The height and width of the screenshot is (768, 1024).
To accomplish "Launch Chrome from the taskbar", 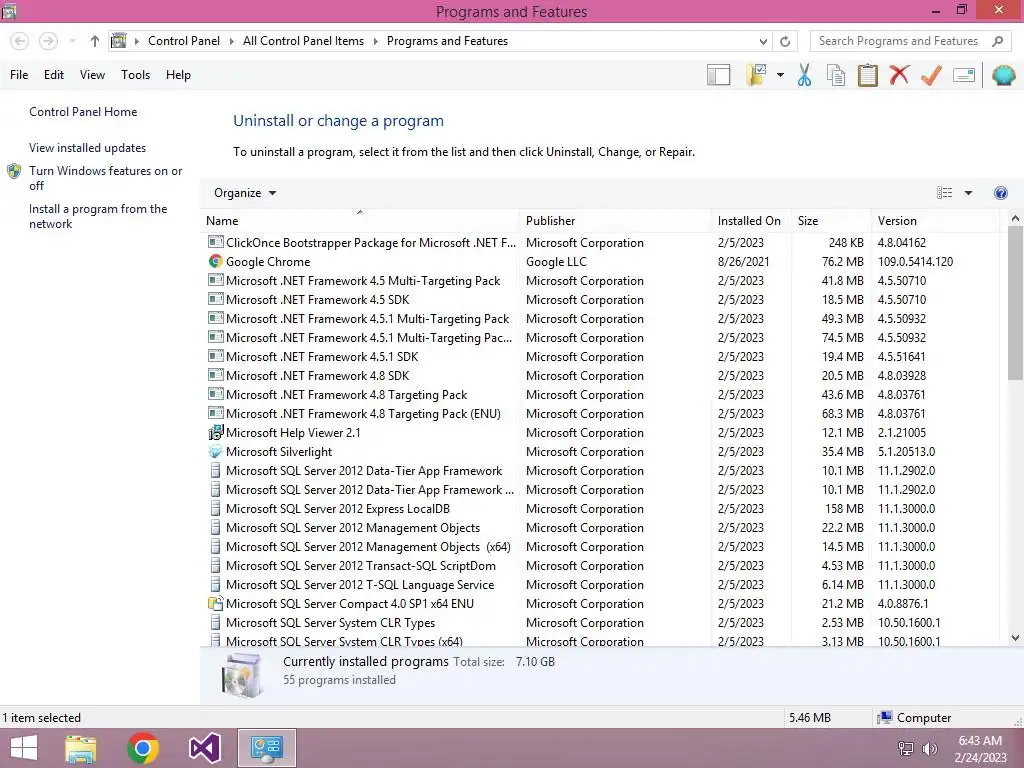I will tap(143, 748).
